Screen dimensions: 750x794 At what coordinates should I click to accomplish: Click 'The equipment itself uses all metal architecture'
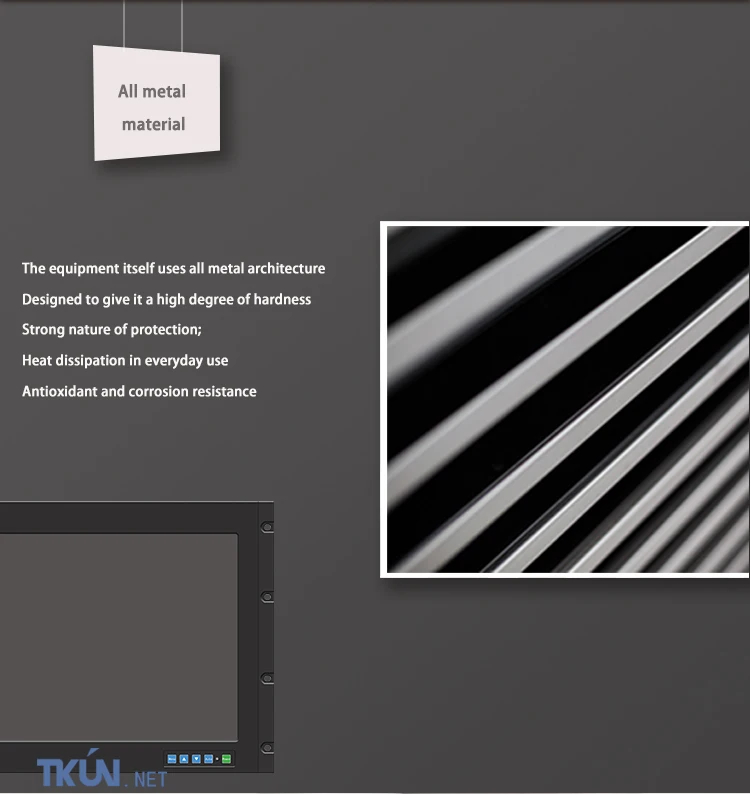(x=173, y=269)
